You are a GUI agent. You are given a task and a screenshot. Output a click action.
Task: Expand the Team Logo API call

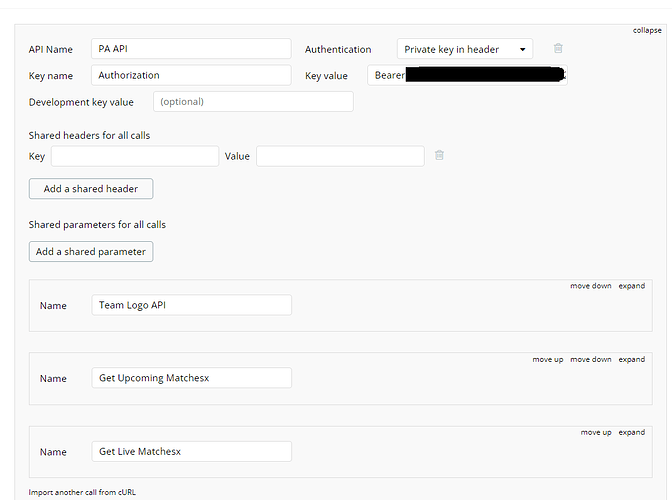(631, 286)
